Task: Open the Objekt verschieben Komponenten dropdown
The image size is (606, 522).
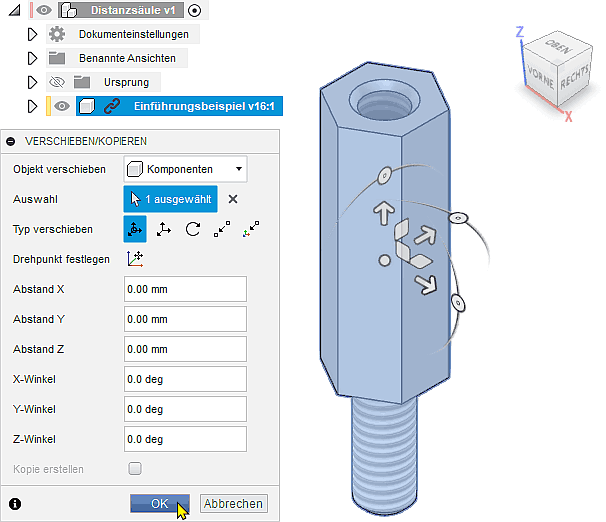Action: (185, 169)
